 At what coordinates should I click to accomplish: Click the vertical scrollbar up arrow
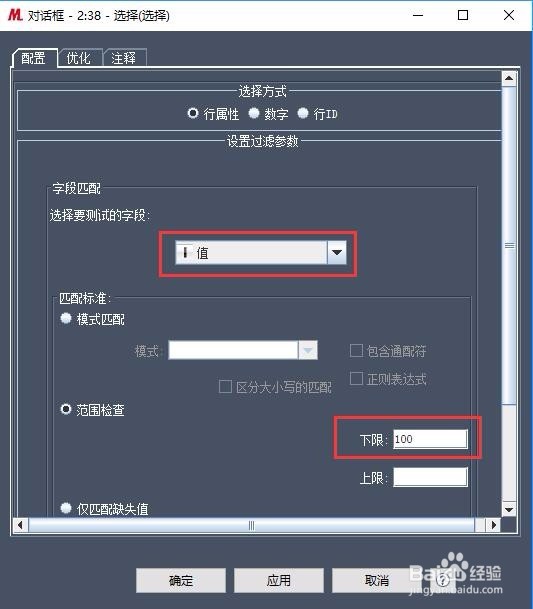pyautogui.click(x=509, y=79)
